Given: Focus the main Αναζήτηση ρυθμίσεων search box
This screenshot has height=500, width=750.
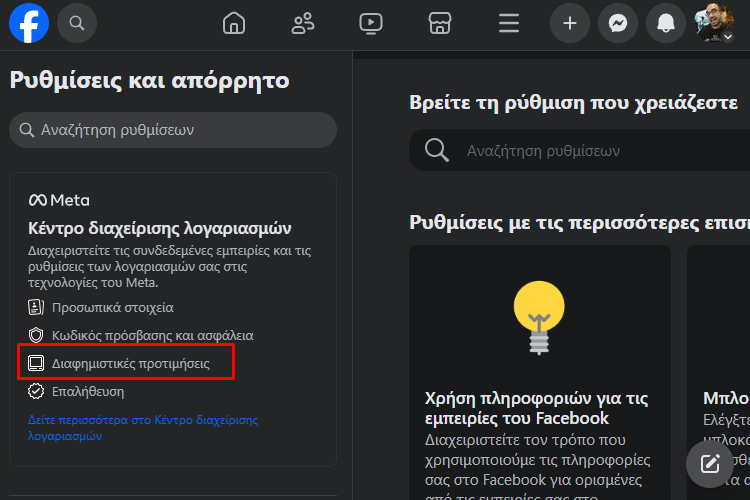Looking at the screenshot, I should coord(579,150).
